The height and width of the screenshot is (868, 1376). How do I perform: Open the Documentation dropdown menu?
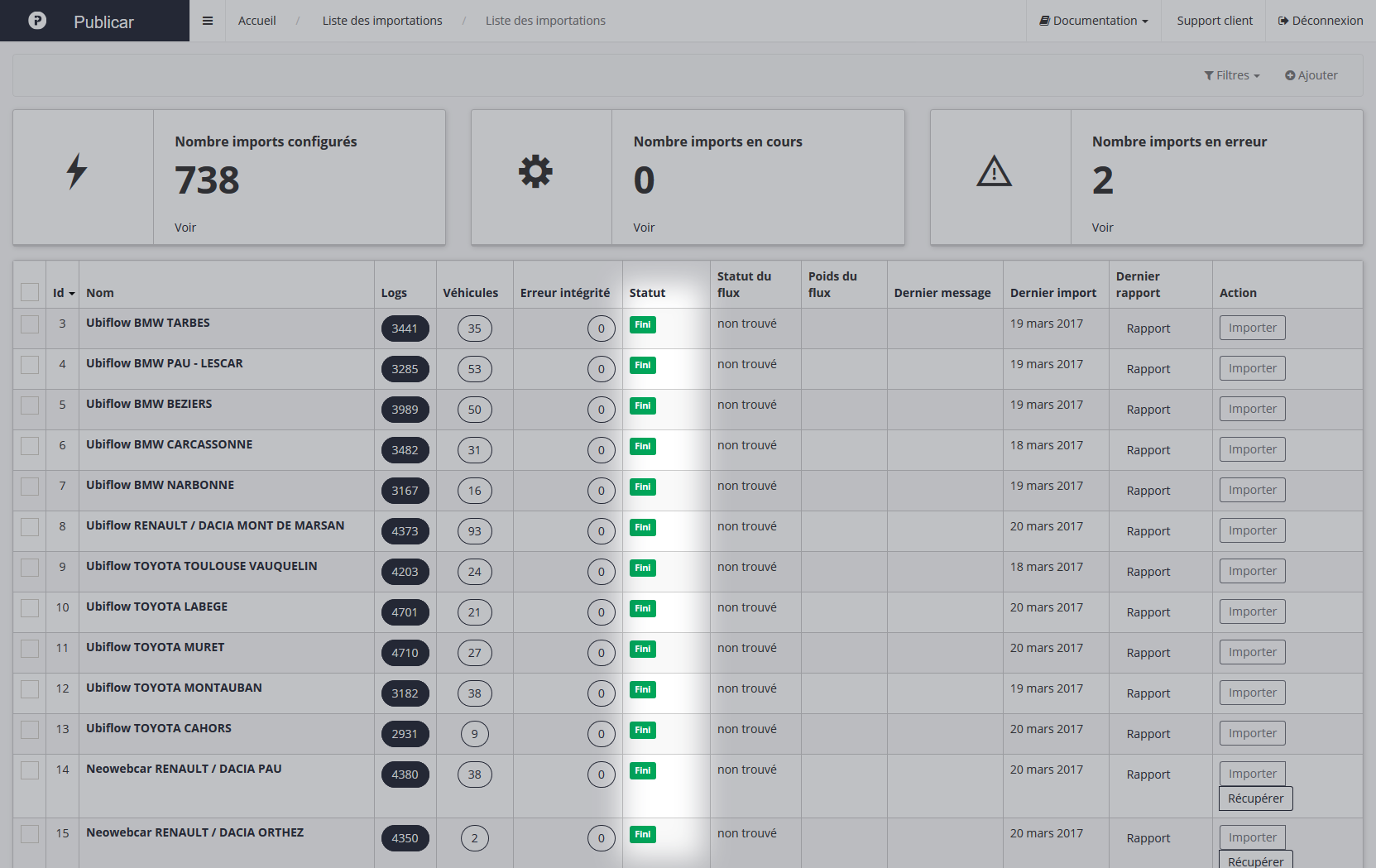(x=1094, y=21)
